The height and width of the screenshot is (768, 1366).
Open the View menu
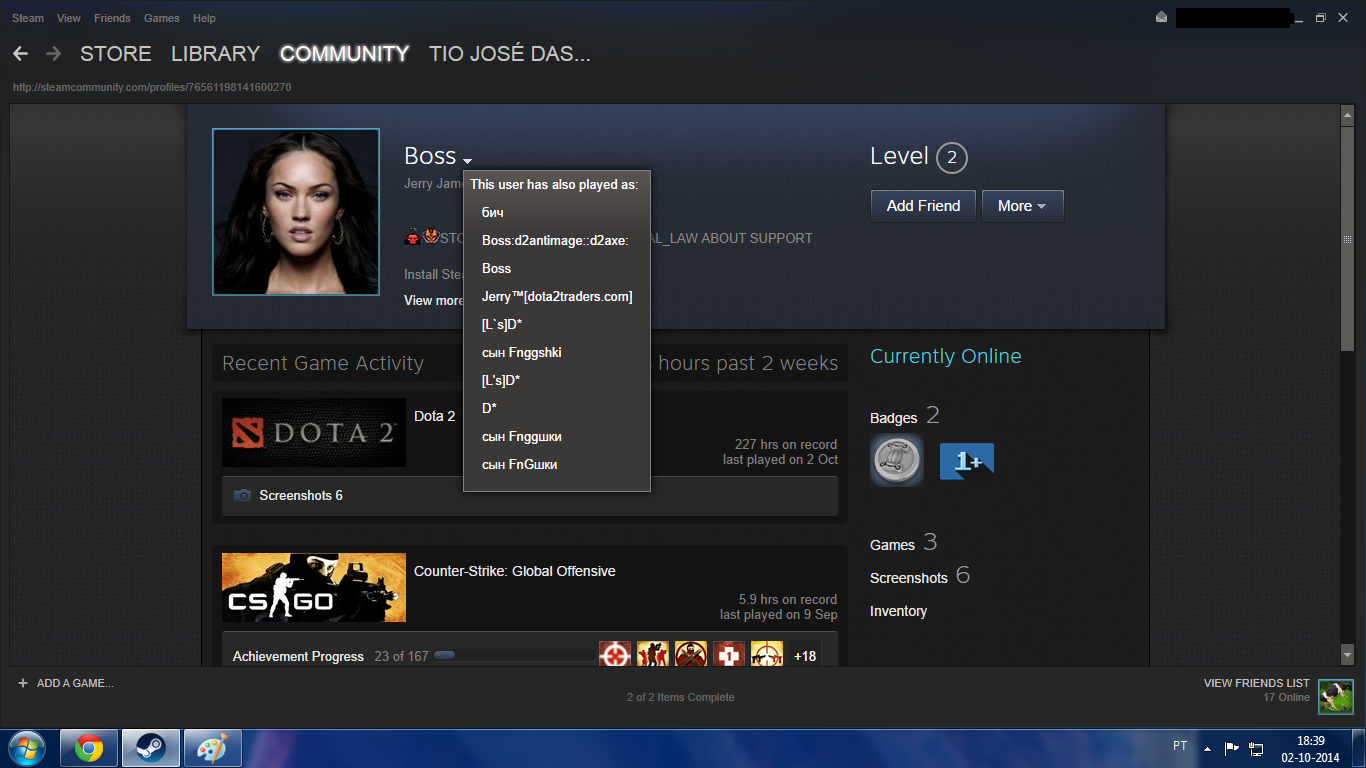69,18
